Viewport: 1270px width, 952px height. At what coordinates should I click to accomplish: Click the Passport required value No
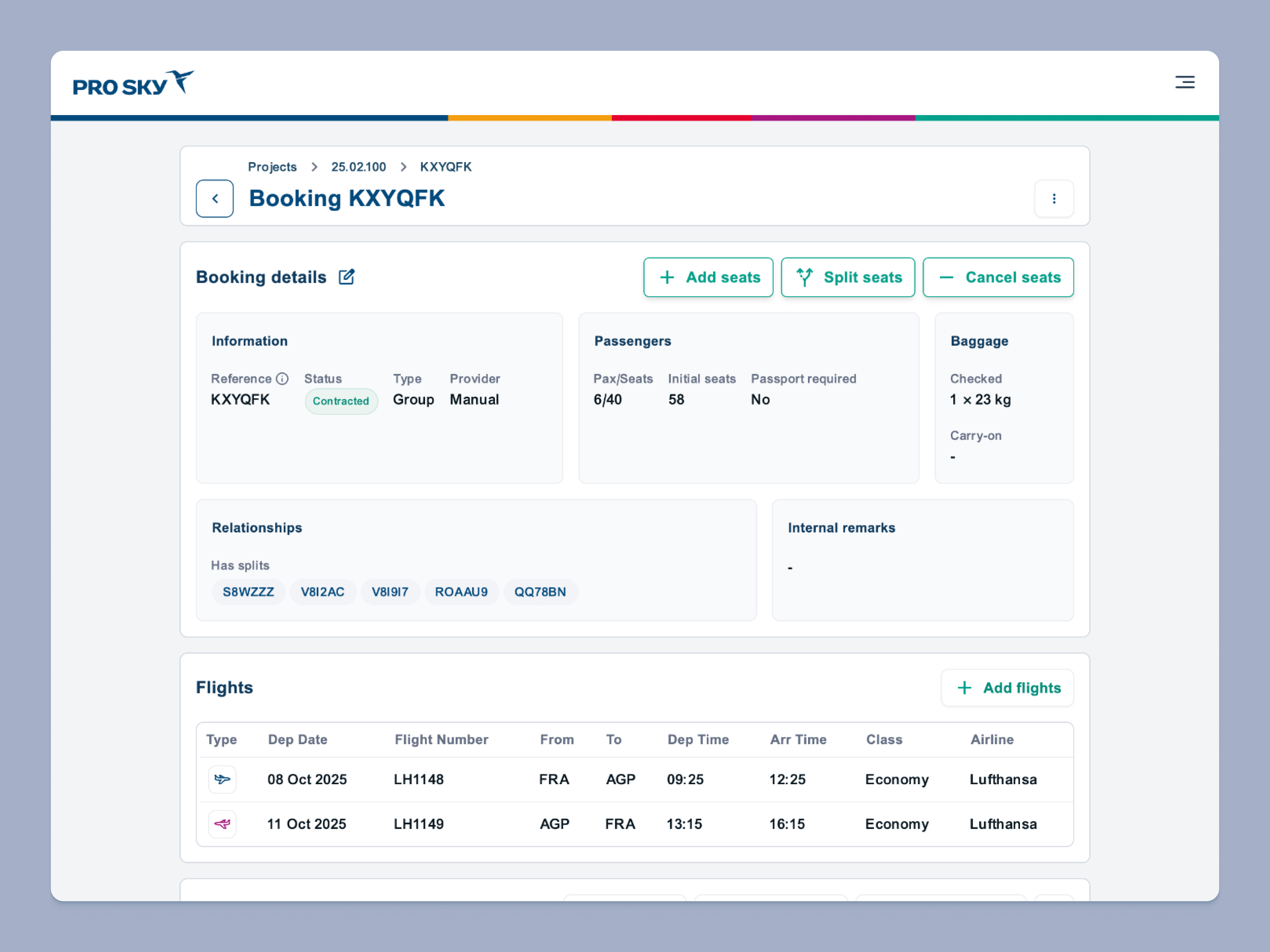760,399
